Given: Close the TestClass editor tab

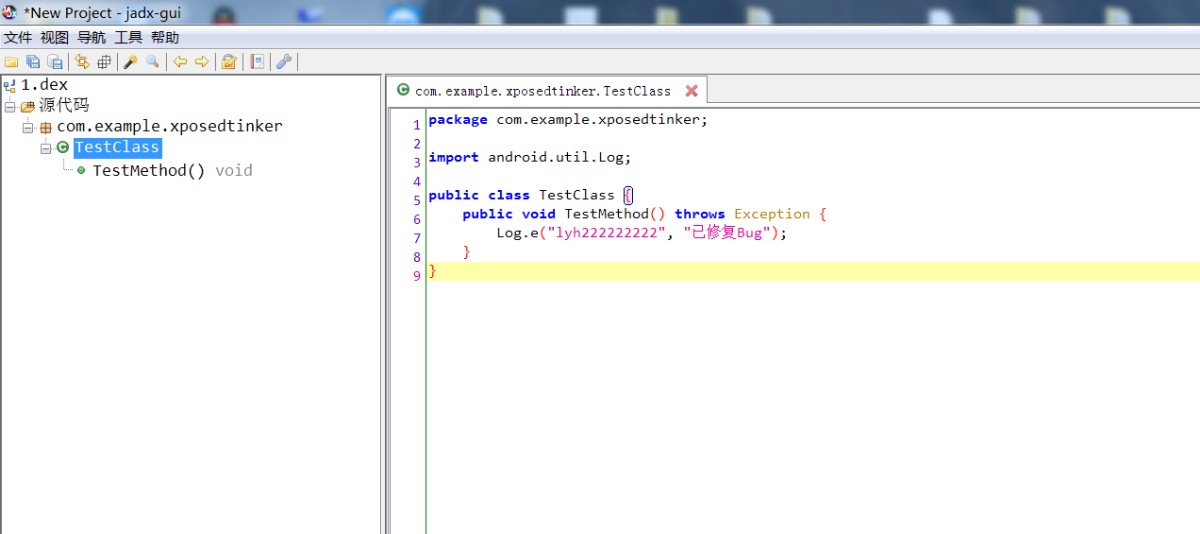Looking at the screenshot, I should click(x=691, y=90).
